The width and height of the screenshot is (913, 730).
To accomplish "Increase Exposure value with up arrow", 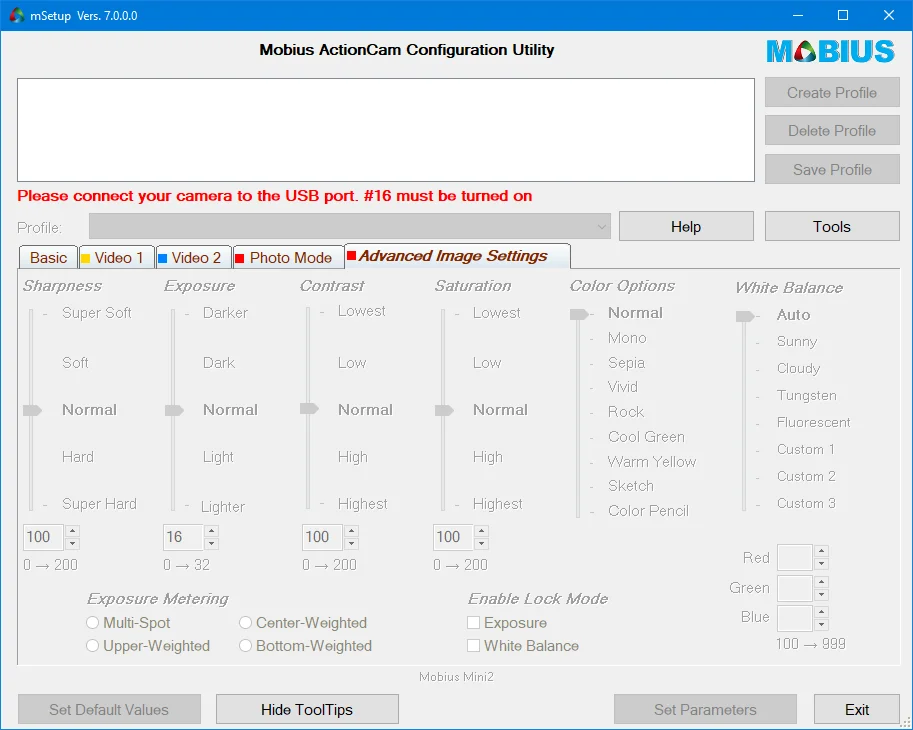I will pyautogui.click(x=211, y=531).
